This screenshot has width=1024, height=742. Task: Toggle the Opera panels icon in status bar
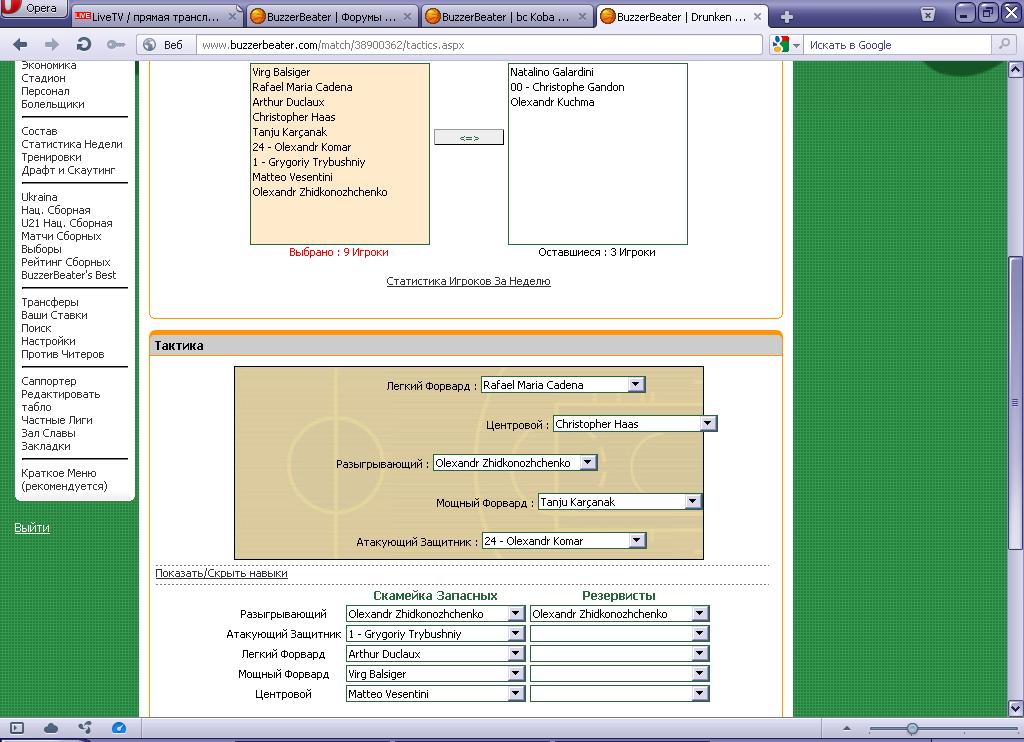17,728
